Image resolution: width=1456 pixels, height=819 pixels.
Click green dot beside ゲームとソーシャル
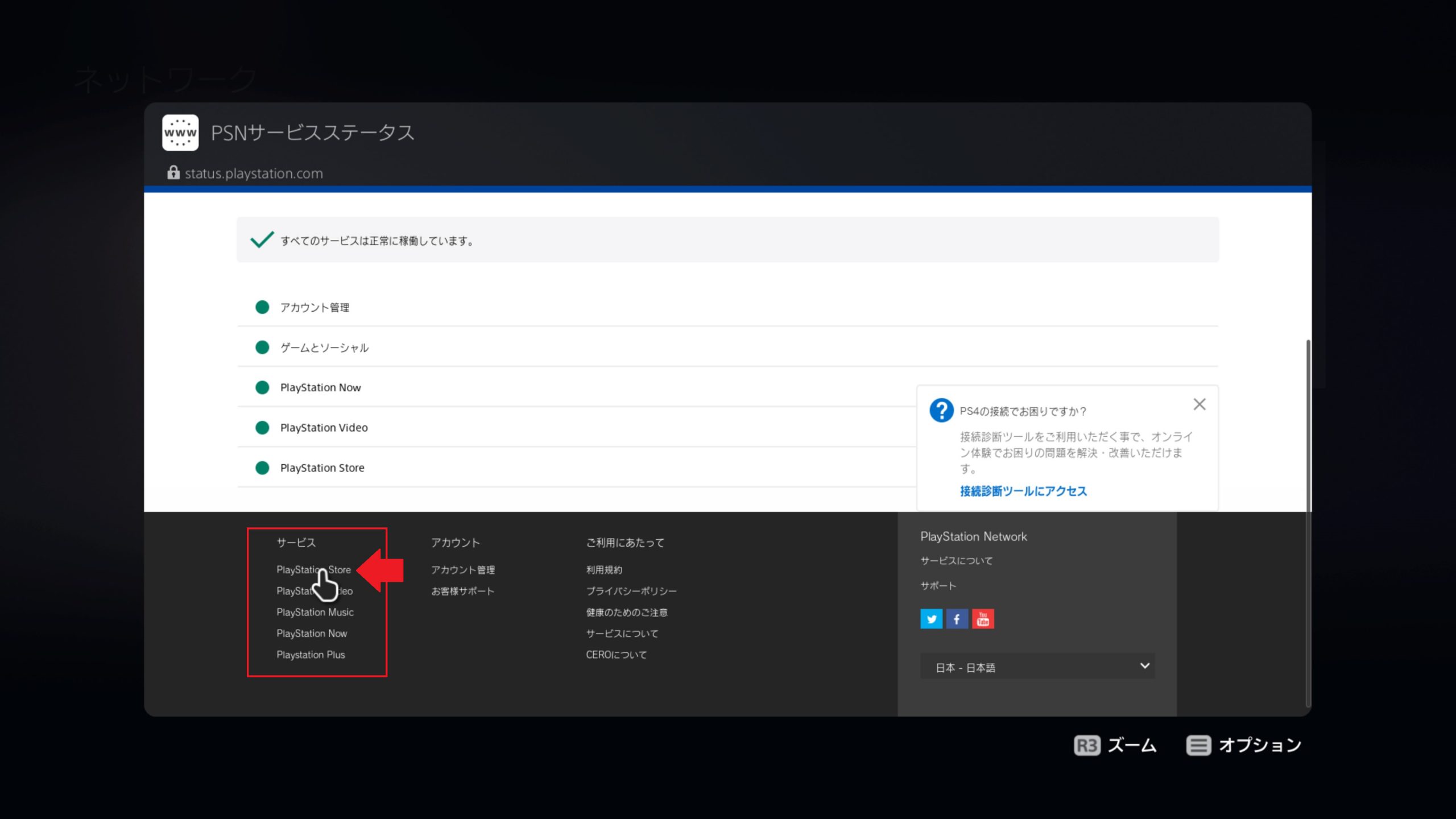pos(262,348)
